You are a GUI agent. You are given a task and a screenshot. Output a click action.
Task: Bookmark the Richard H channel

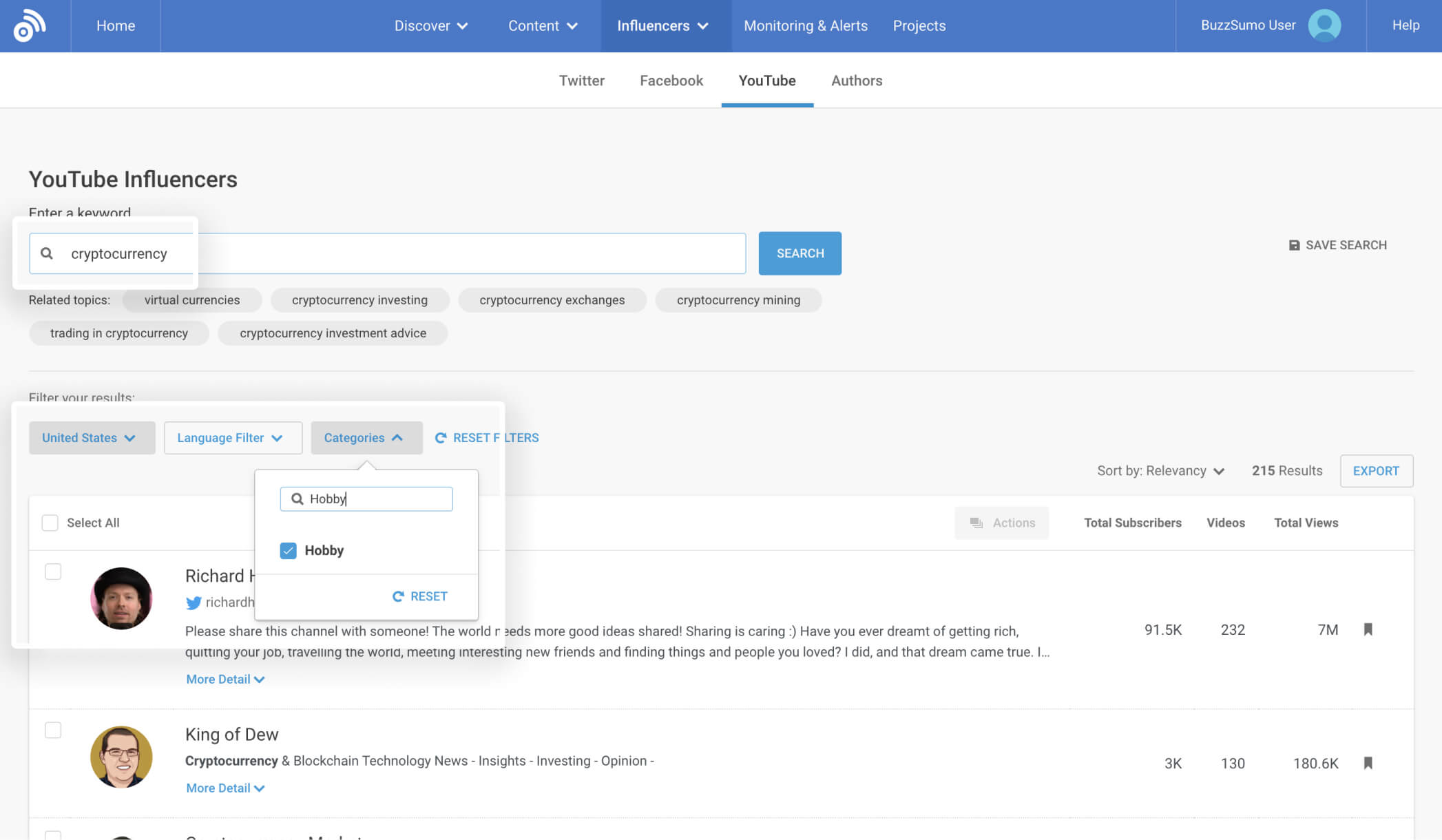1368,629
